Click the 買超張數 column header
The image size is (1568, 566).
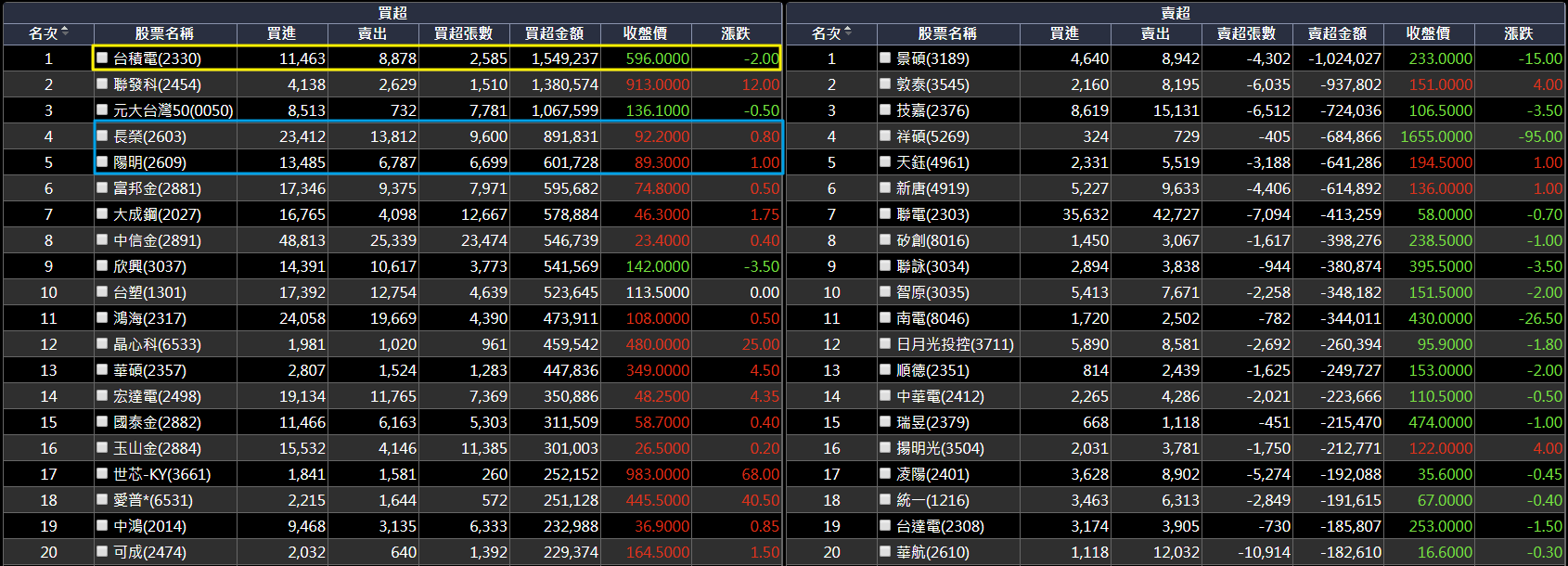pos(463,33)
